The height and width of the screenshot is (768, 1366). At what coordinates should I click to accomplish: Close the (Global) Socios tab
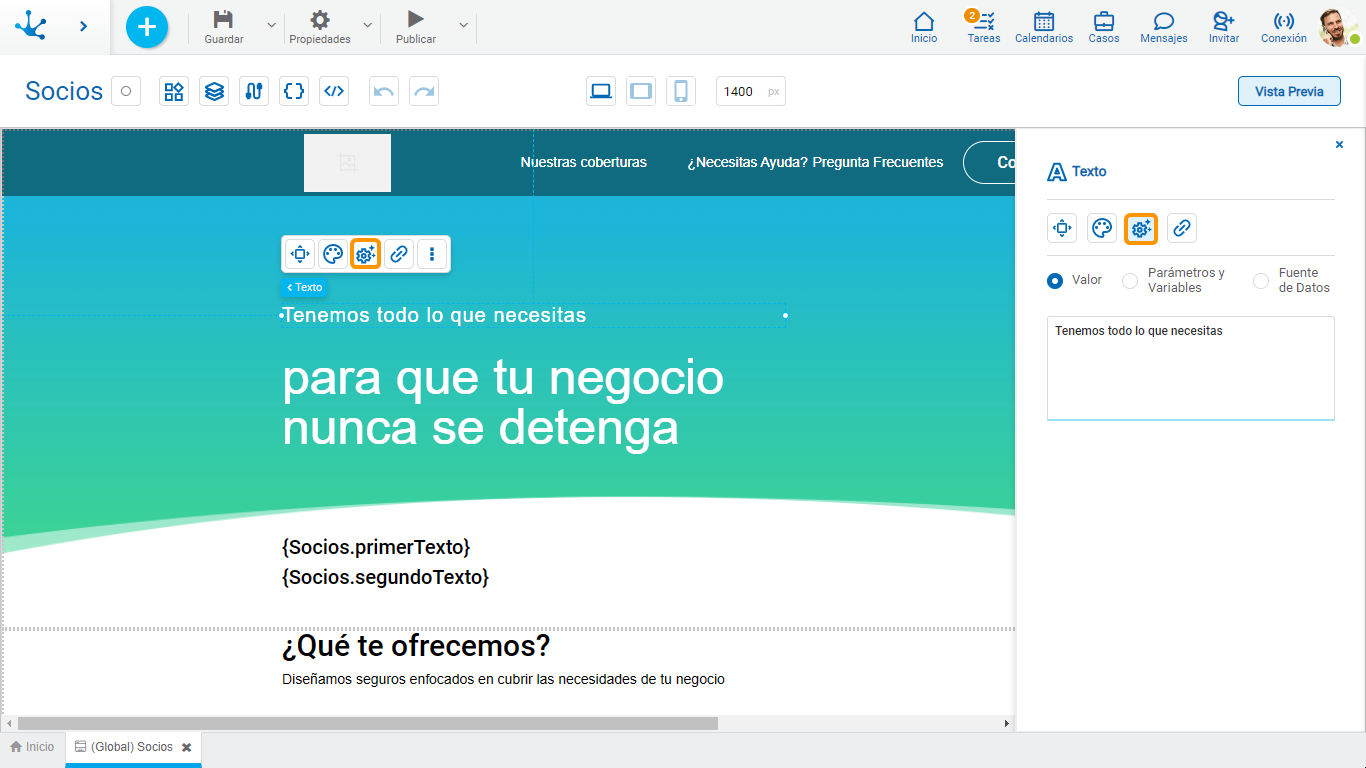coord(187,748)
